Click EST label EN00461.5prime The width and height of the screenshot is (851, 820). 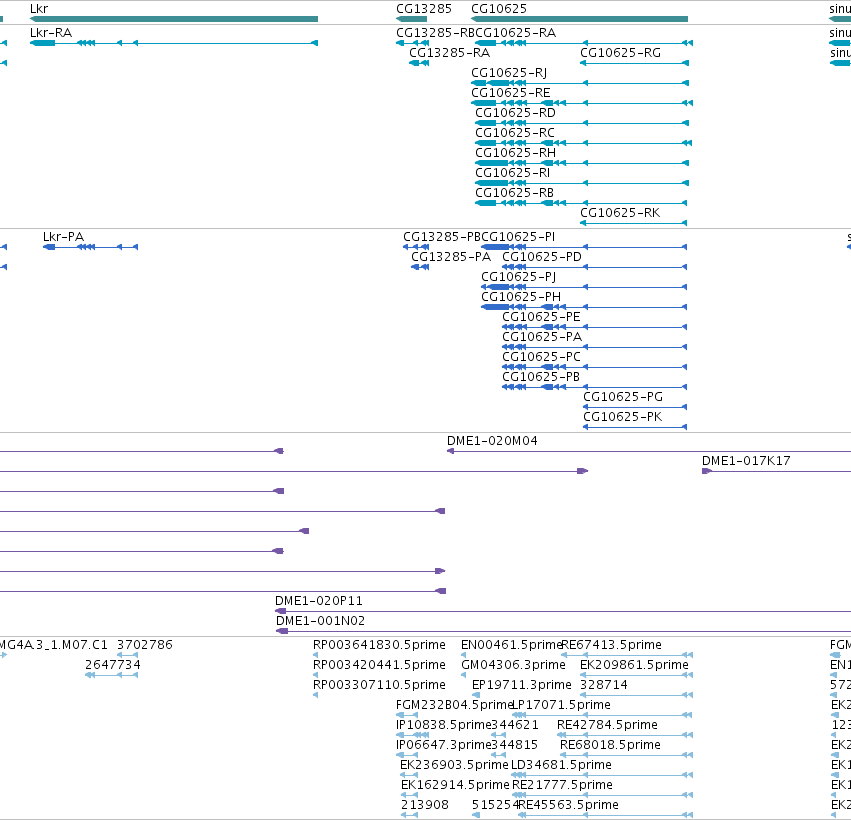(x=511, y=645)
